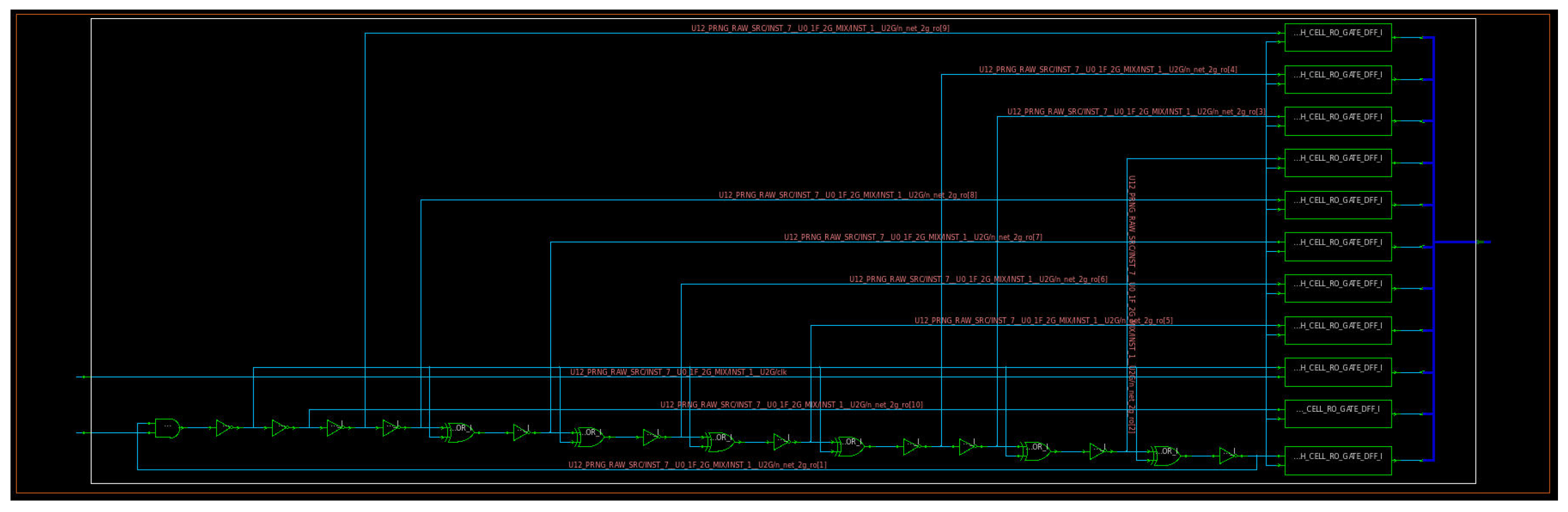
Task: Pick net label ending 'n_net_2g_ro[6]'
Action: tap(978, 279)
